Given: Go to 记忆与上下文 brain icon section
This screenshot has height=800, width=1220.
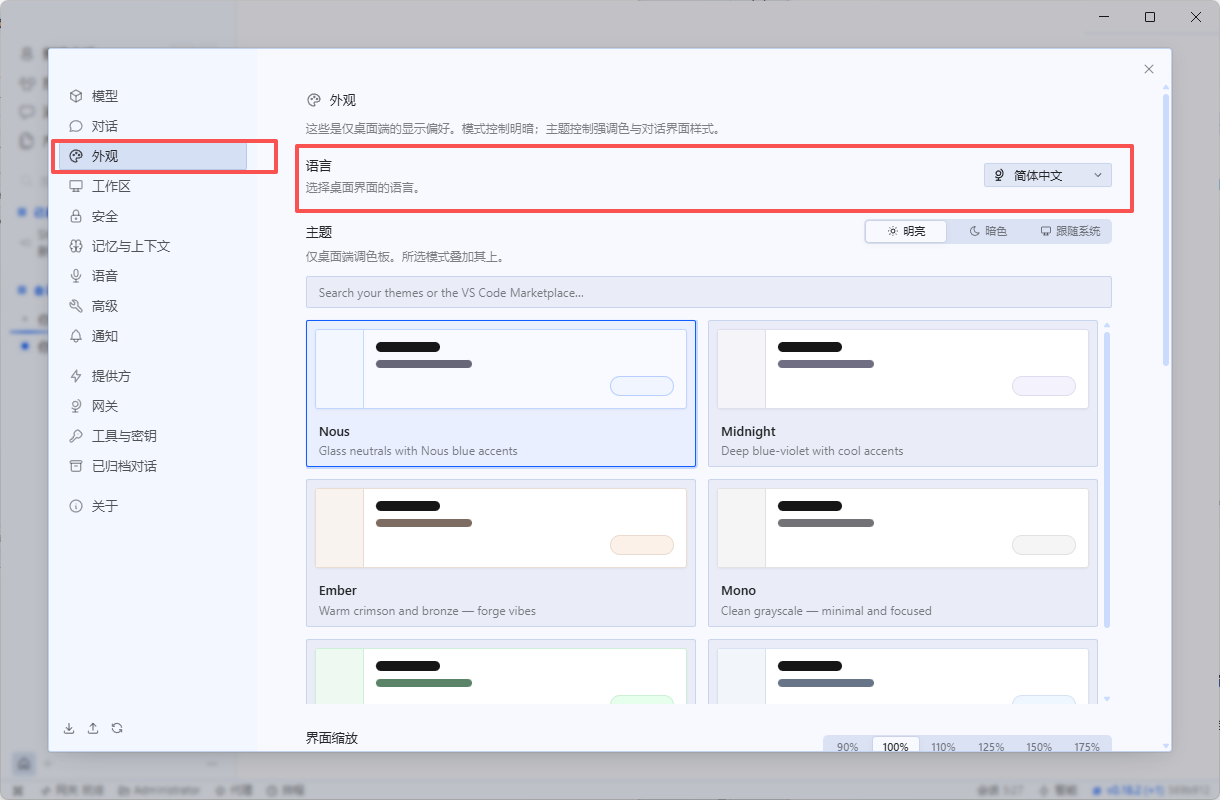Looking at the screenshot, I should coord(76,246).
